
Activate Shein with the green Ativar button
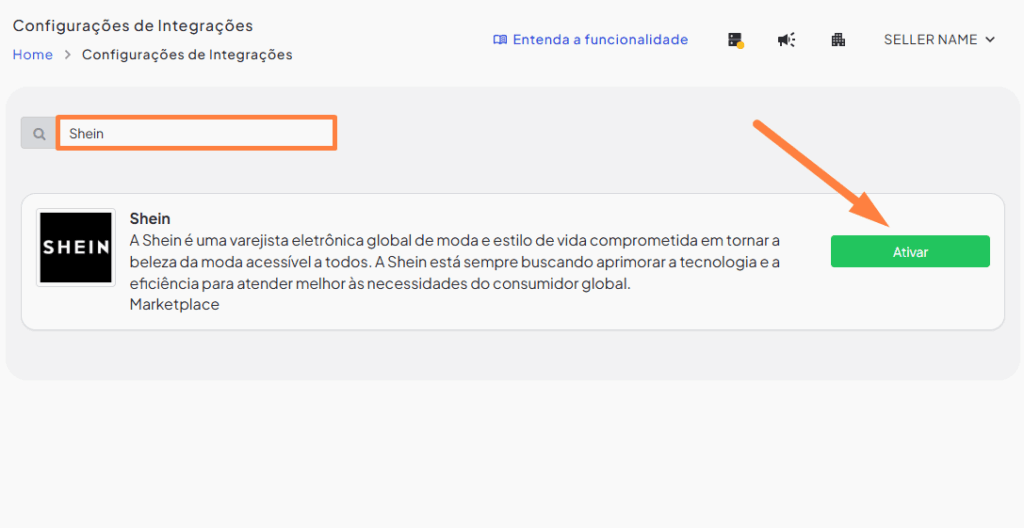tap(910, 252)
